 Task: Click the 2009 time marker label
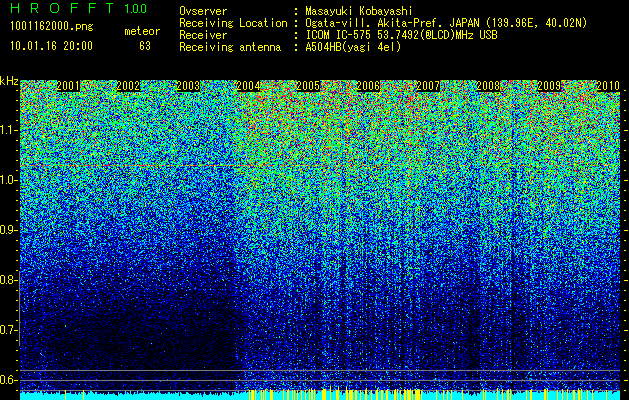(549, 86)
